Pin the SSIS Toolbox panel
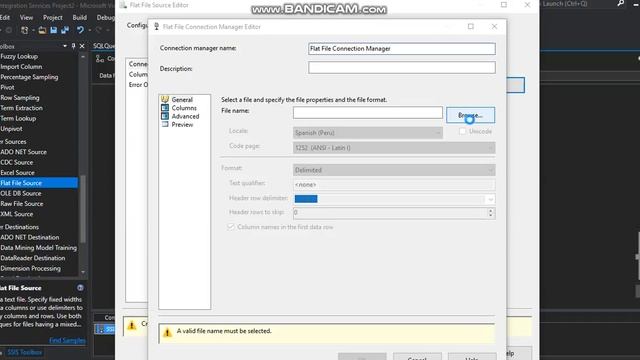The image size is (640, 360). [x=73, y=46]
